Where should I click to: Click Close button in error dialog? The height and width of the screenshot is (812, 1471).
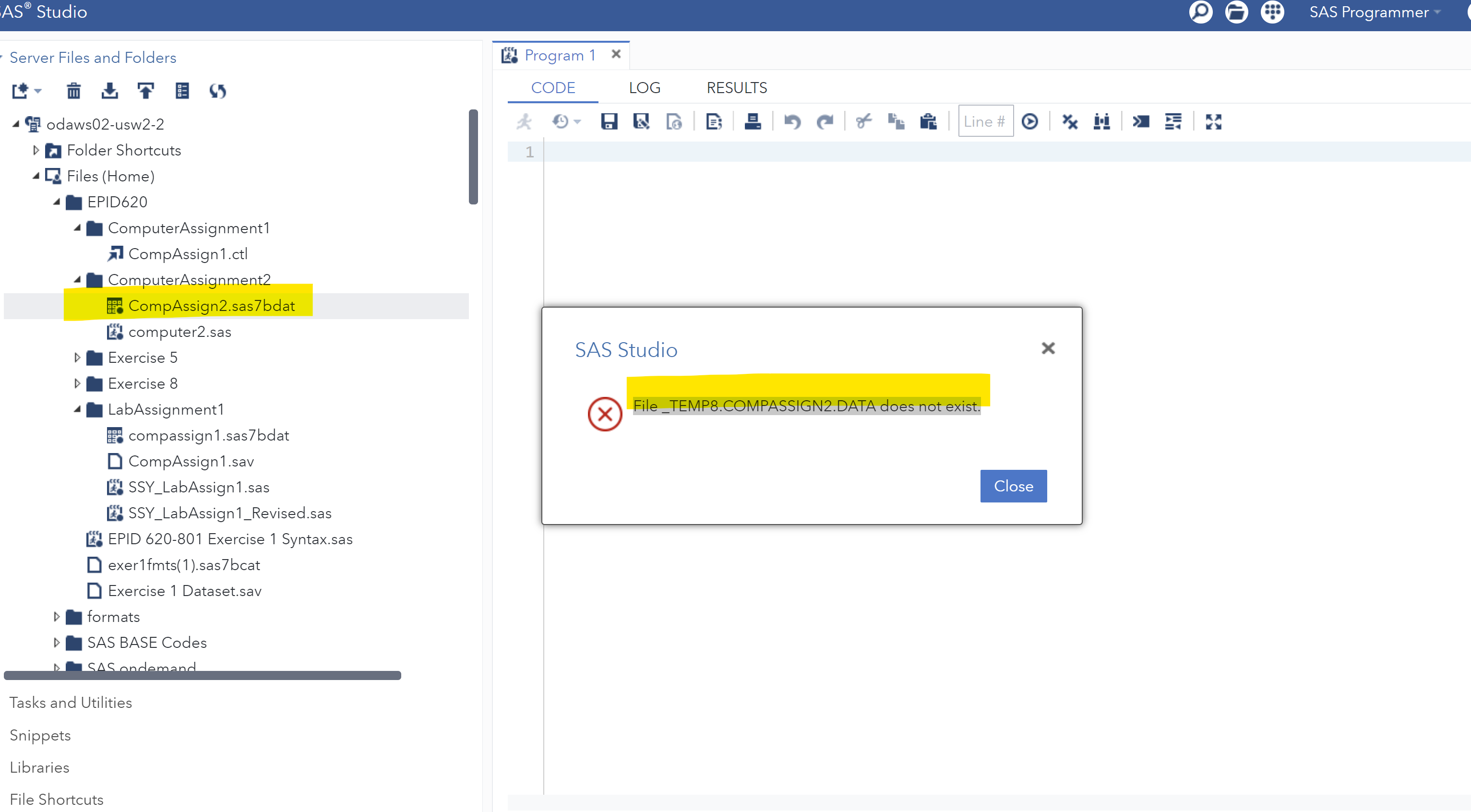1013,486
